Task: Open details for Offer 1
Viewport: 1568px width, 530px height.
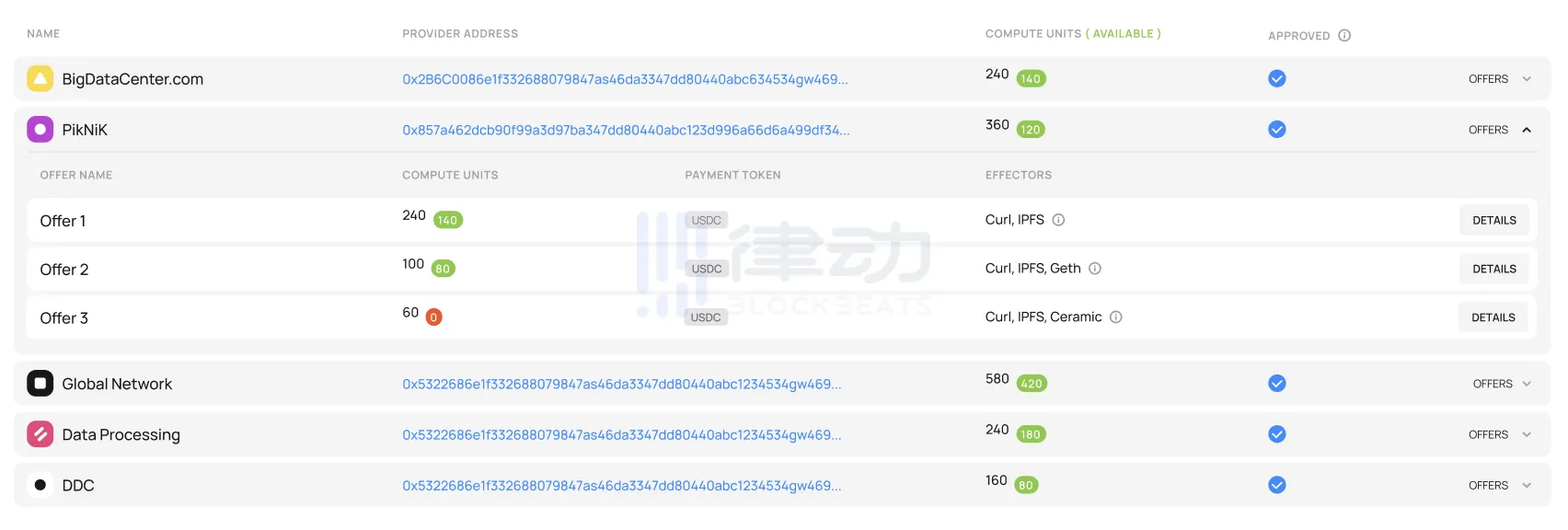Action: [1493, 221]
